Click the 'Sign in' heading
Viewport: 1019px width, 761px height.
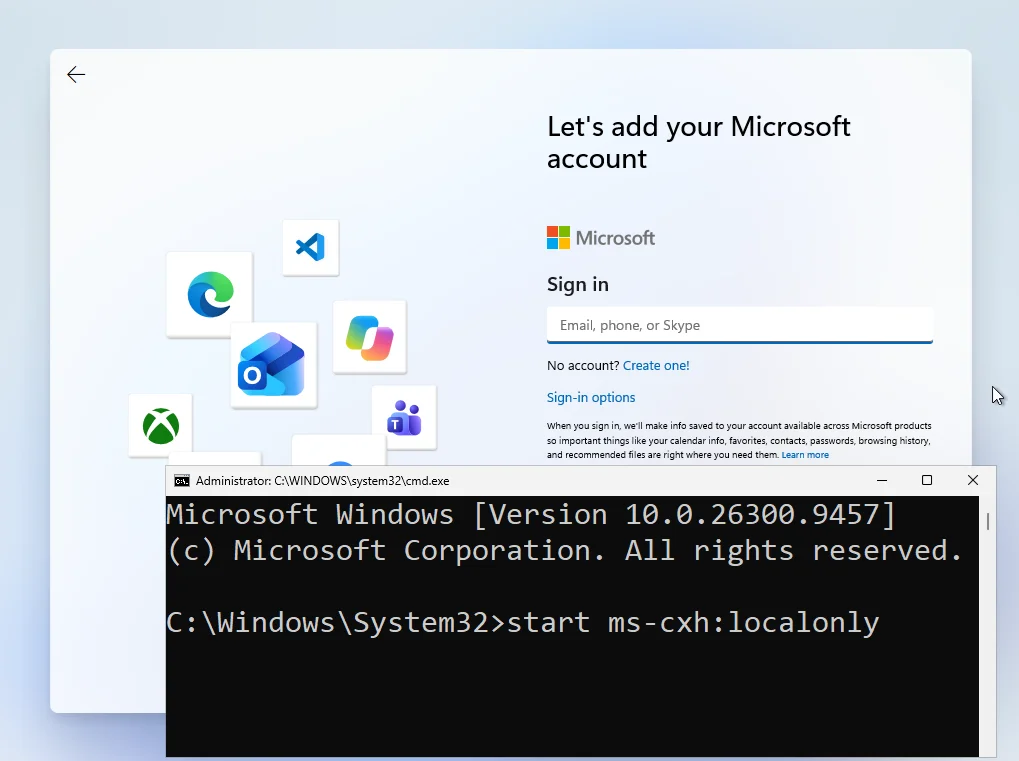(x=578, y=284)
